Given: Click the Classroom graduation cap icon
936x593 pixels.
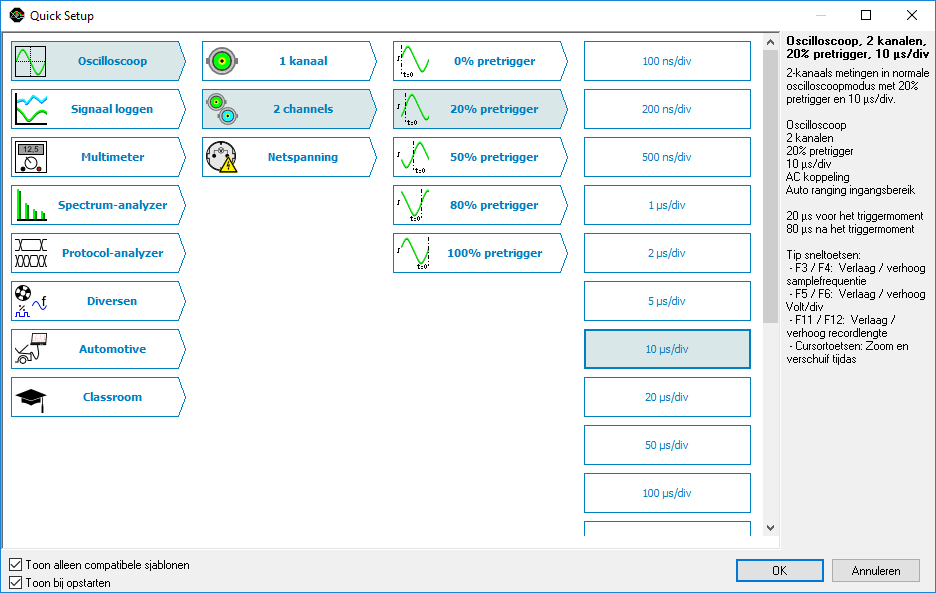Looking at the screenshot, I should click(30, 397).
